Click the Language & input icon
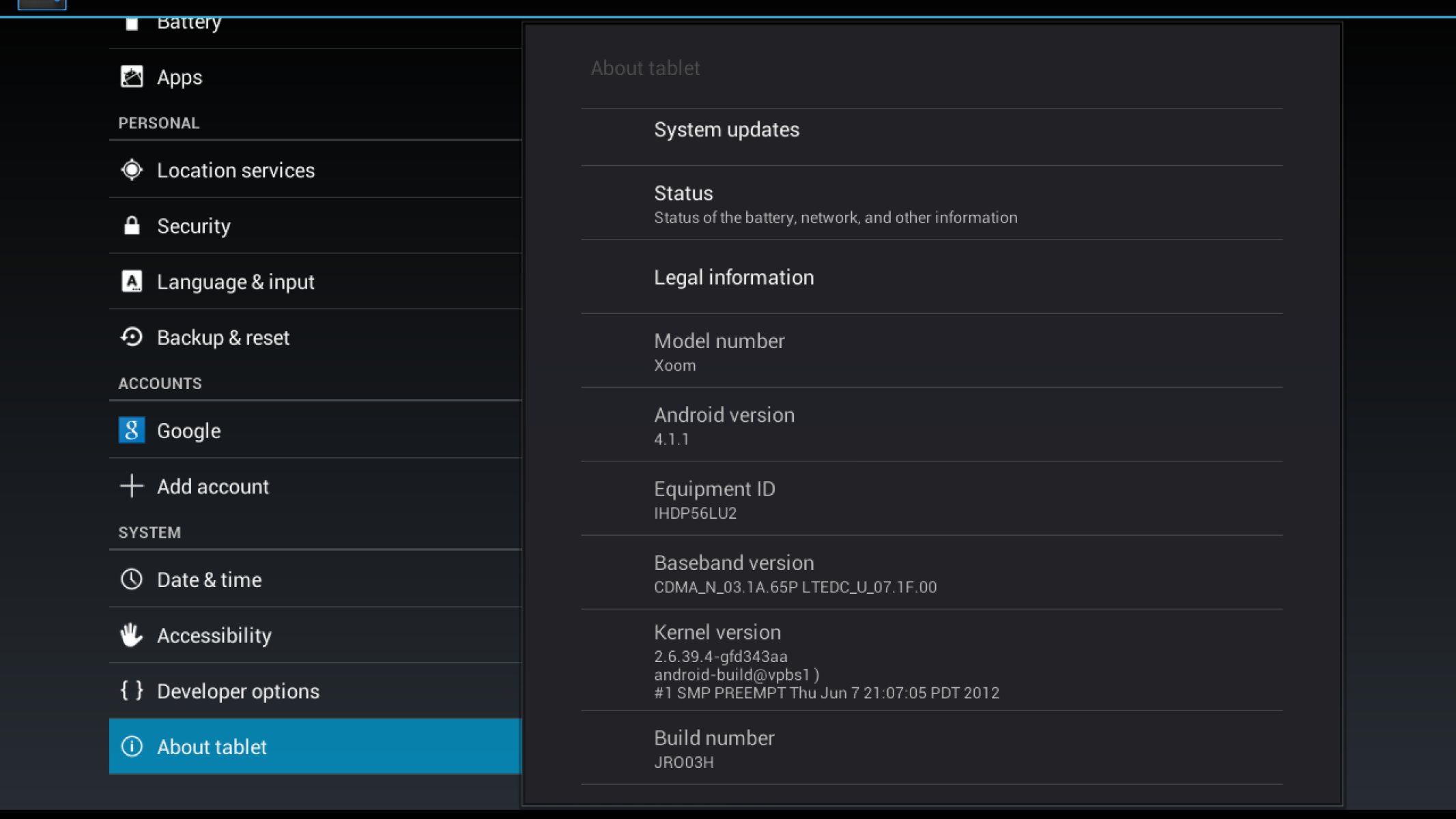This screenshot has width=1456, height=819. 132,281
